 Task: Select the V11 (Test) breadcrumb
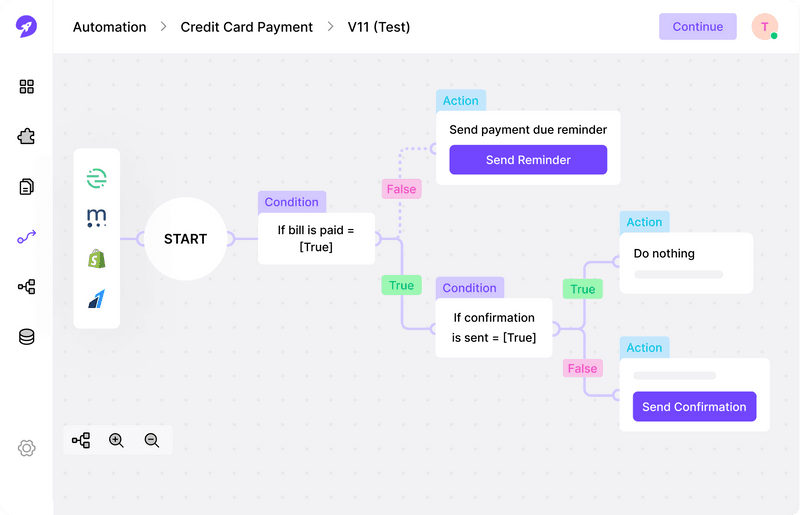pyautogui.click(x=379, y=27)
